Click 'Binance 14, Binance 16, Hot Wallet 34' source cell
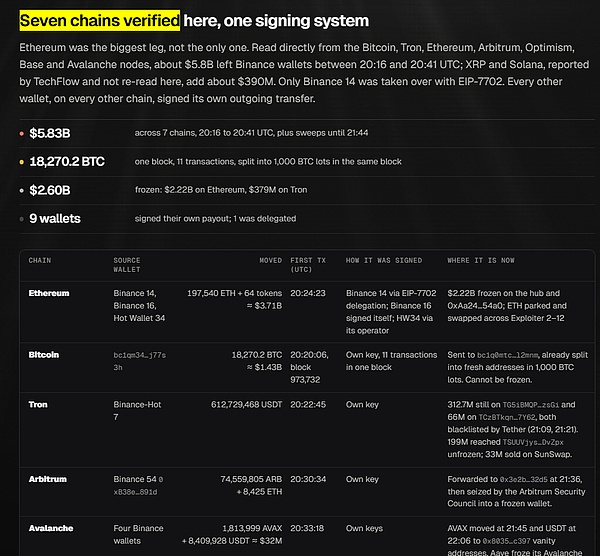The height and width of the screenshot is (556, 600). [139, 305]
